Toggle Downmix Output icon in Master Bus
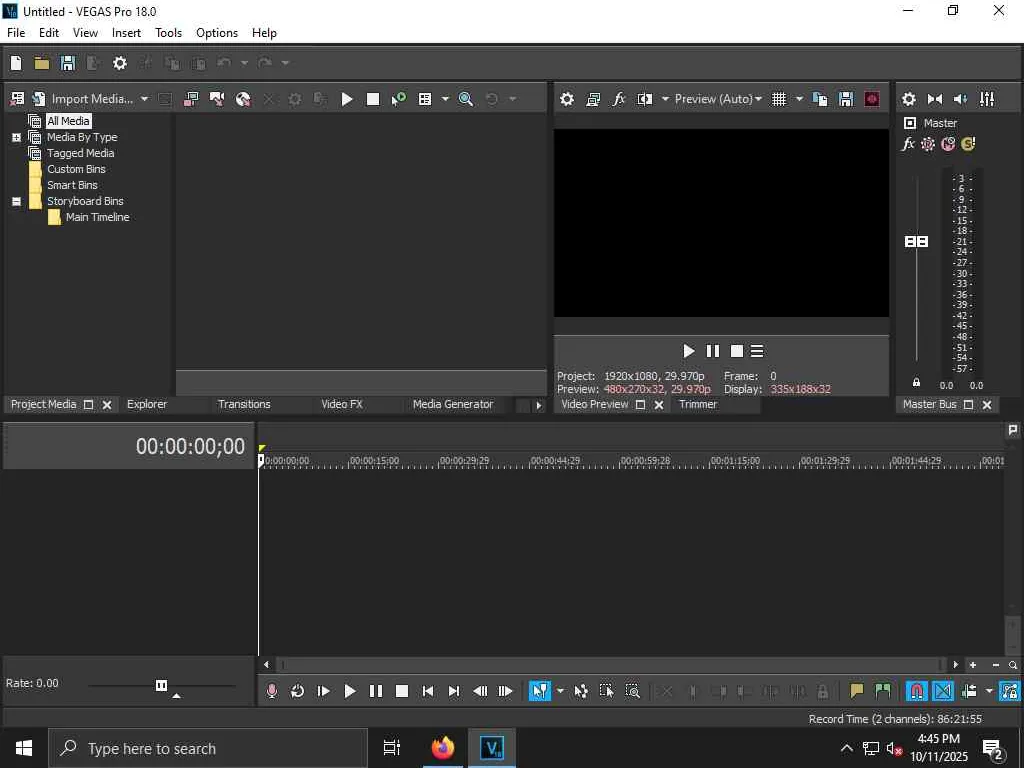Image resolution: width=1024 pixels, height=768 pixels. tap(935, 99)
